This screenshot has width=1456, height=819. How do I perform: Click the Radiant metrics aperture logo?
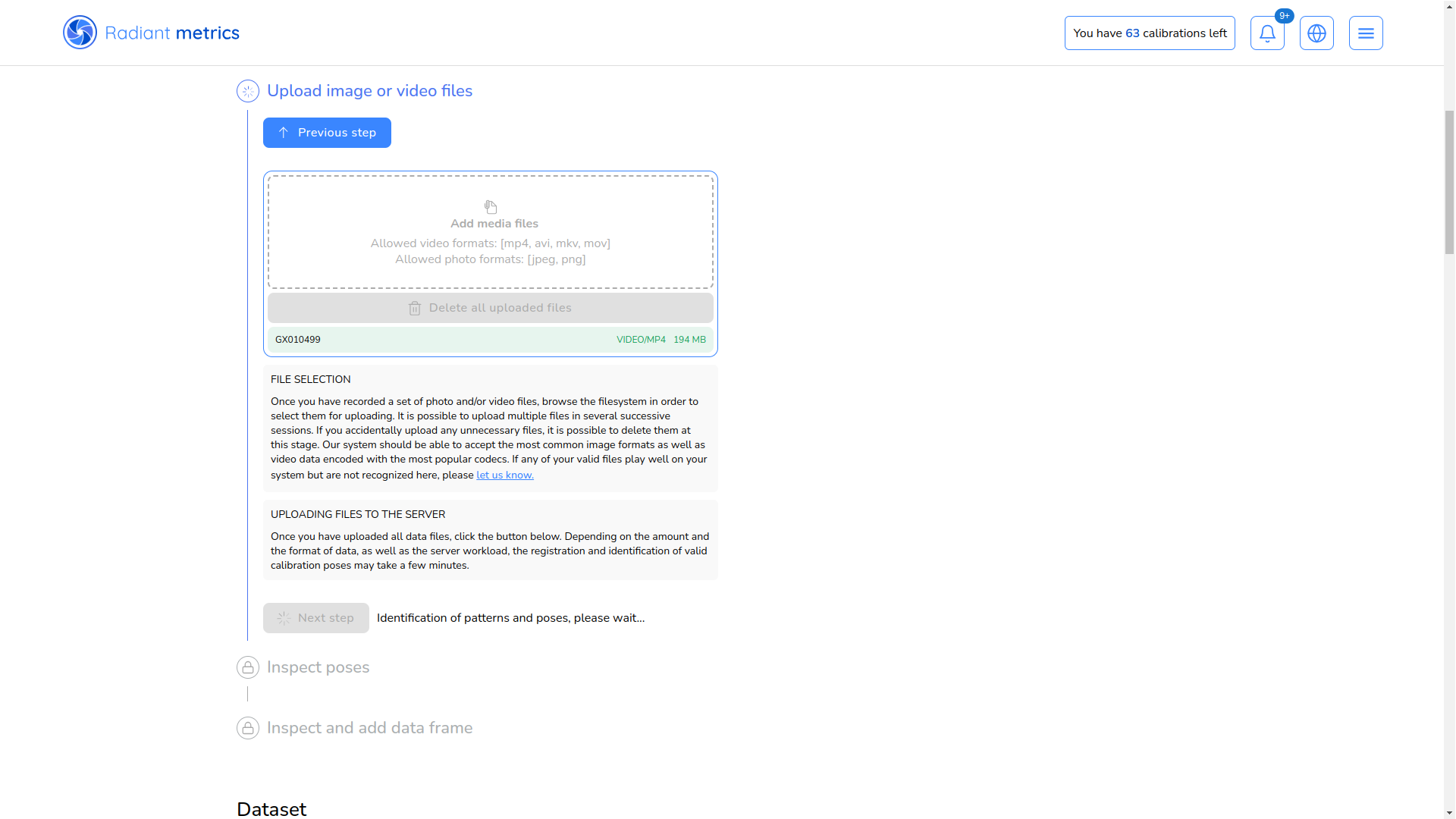(x=80, y=33)
